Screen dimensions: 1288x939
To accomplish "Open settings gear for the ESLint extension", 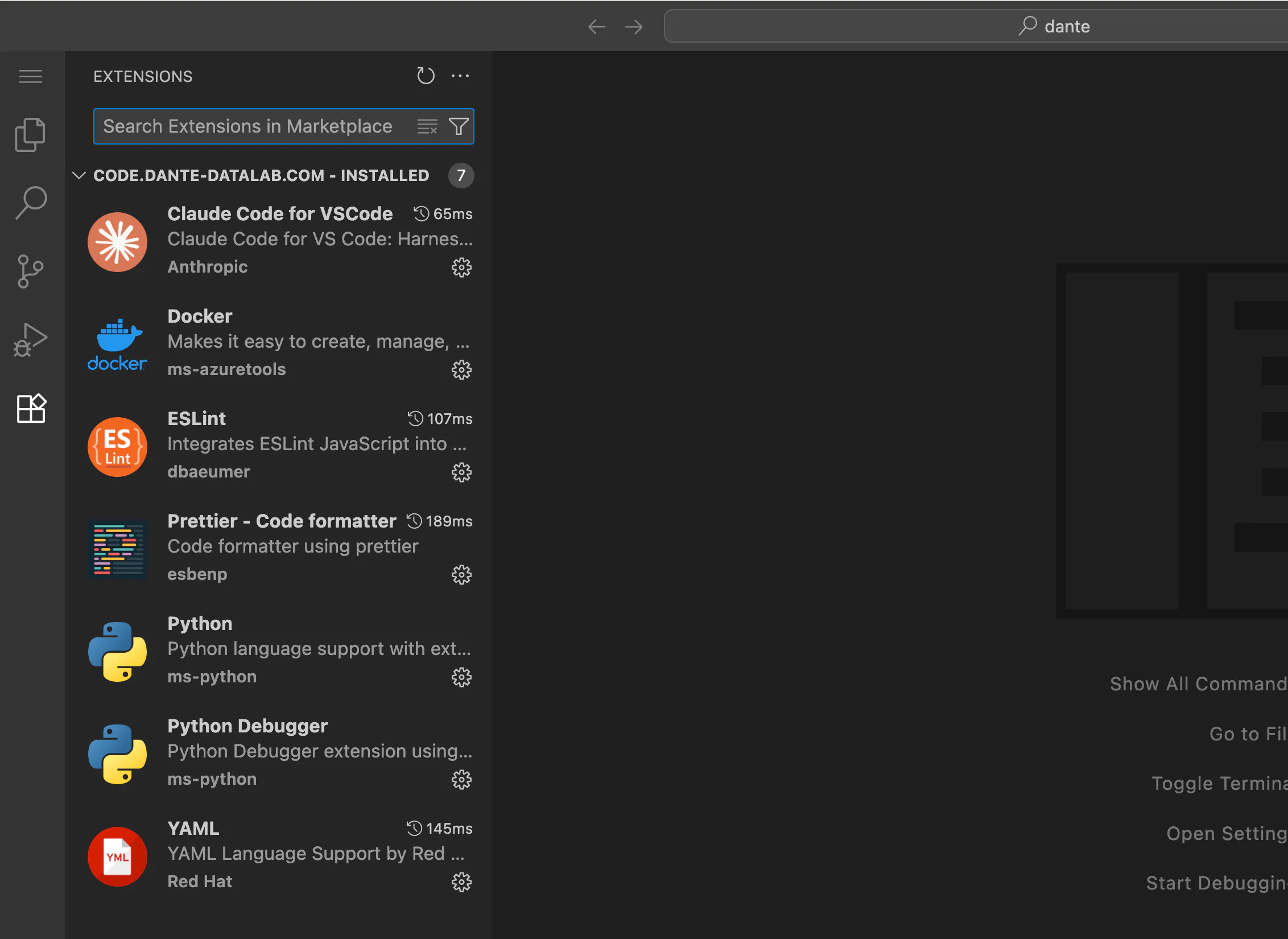I will tap(461, 472).
